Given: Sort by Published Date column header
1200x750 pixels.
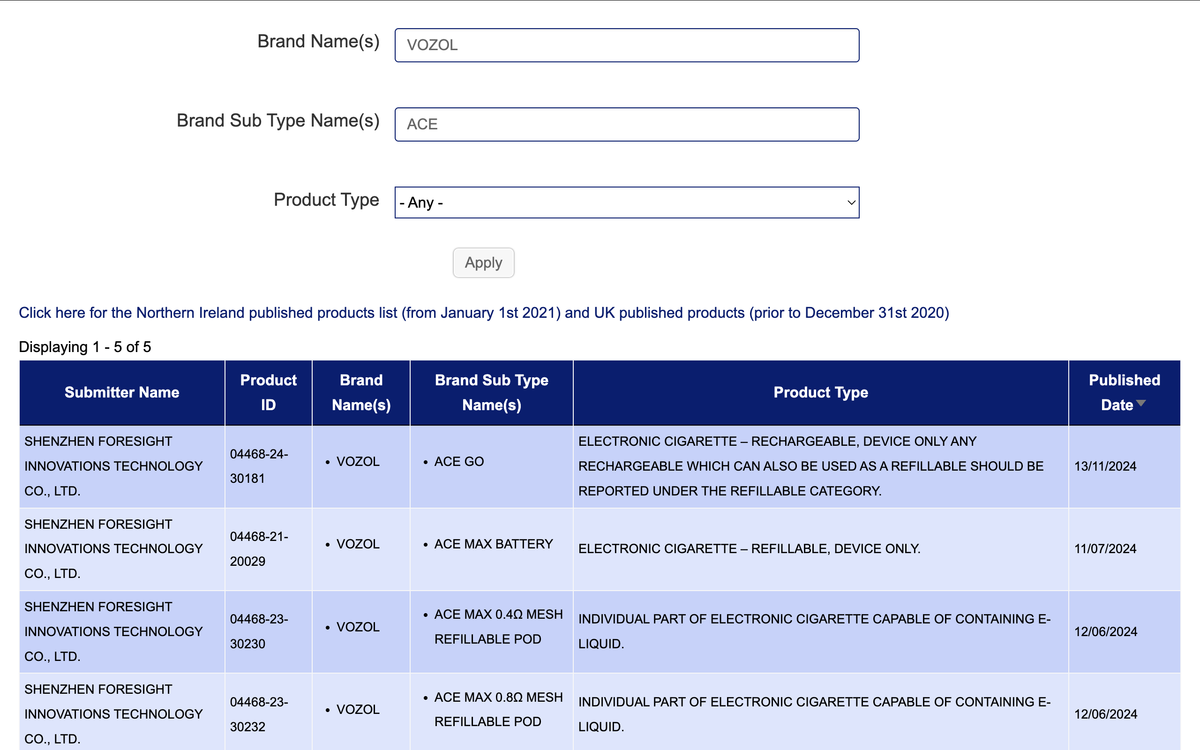Looking at the screenshot, I should [1124, 392].
